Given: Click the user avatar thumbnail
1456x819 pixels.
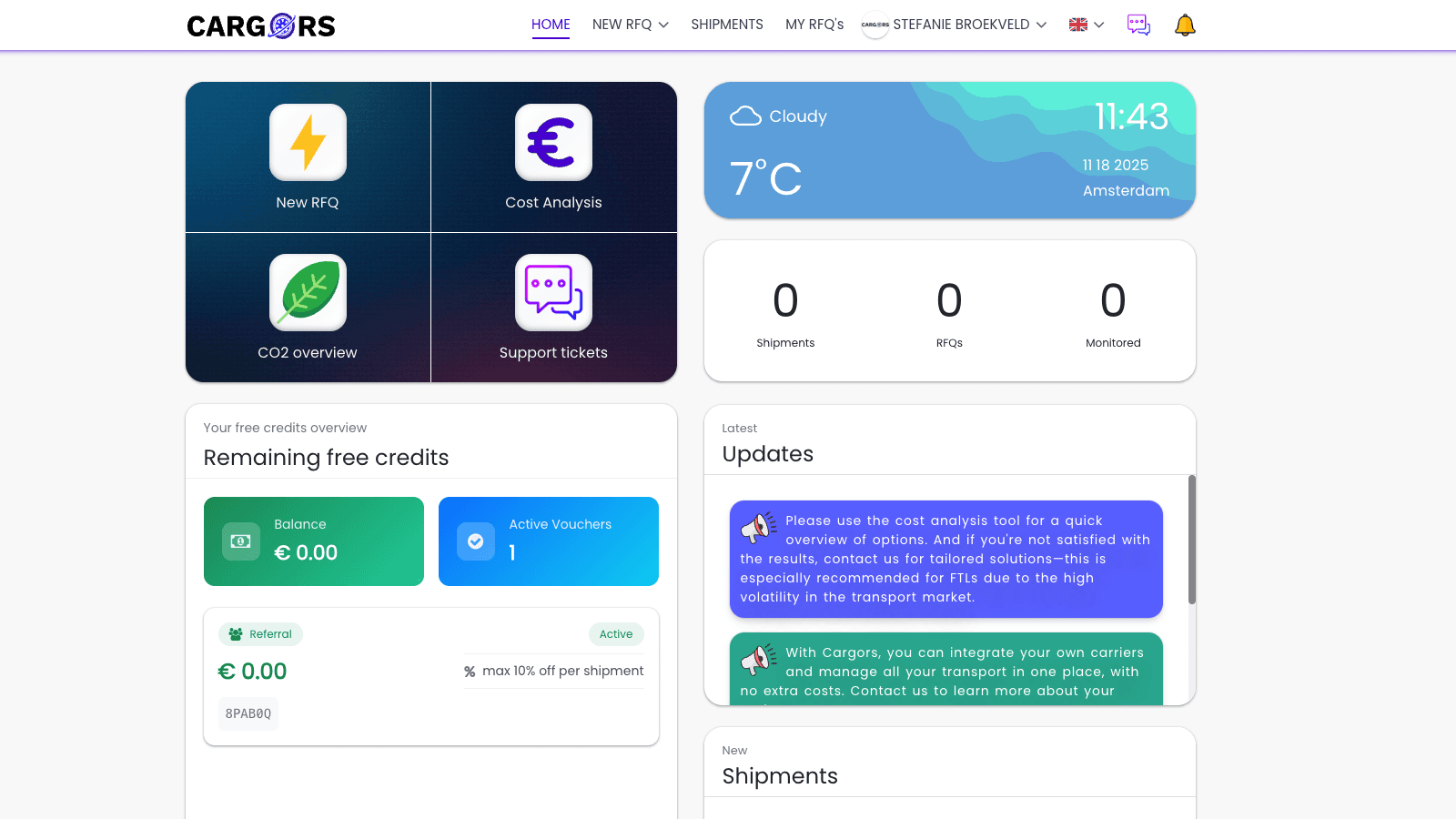Looking at the screenshot, I should tap(875, 25).
